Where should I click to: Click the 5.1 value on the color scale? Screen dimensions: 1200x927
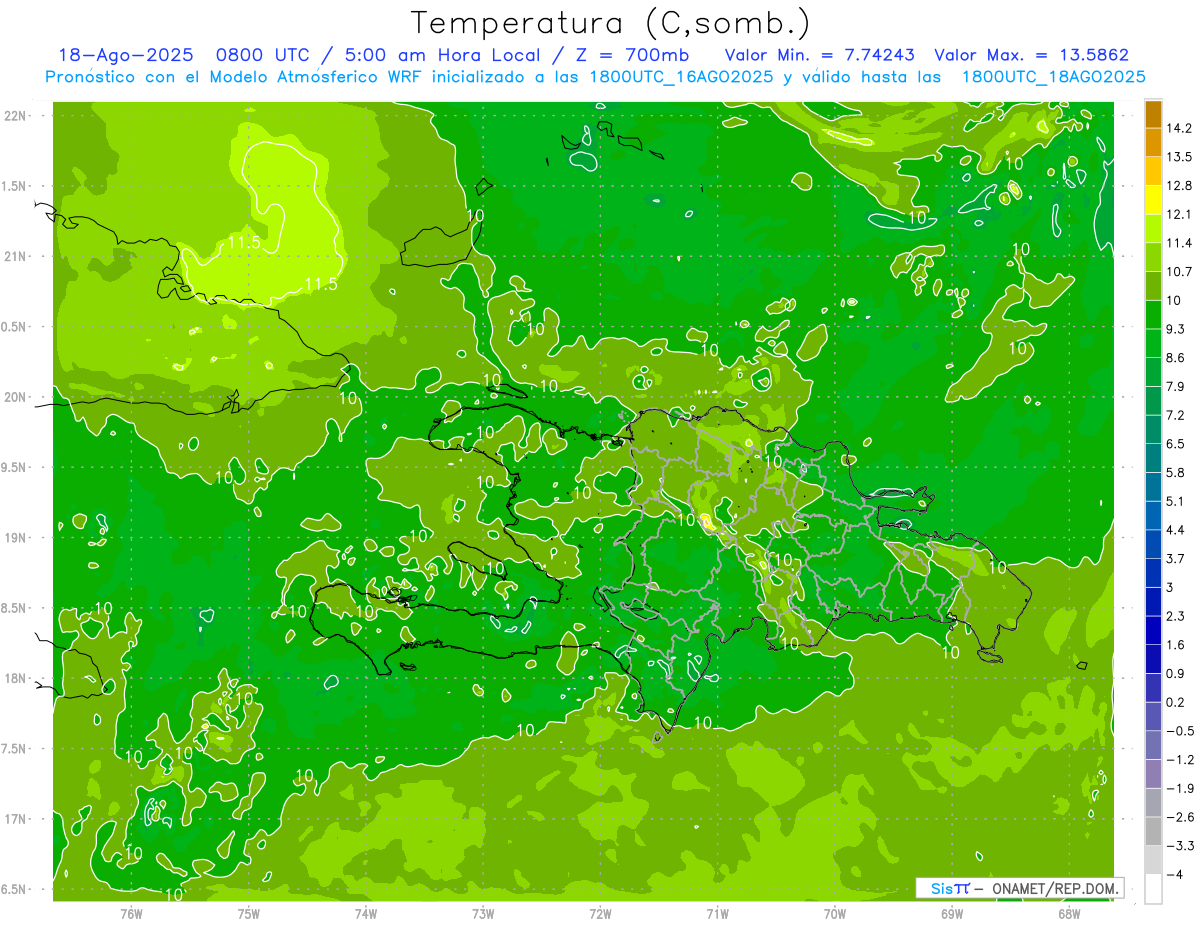point(1176,501)
